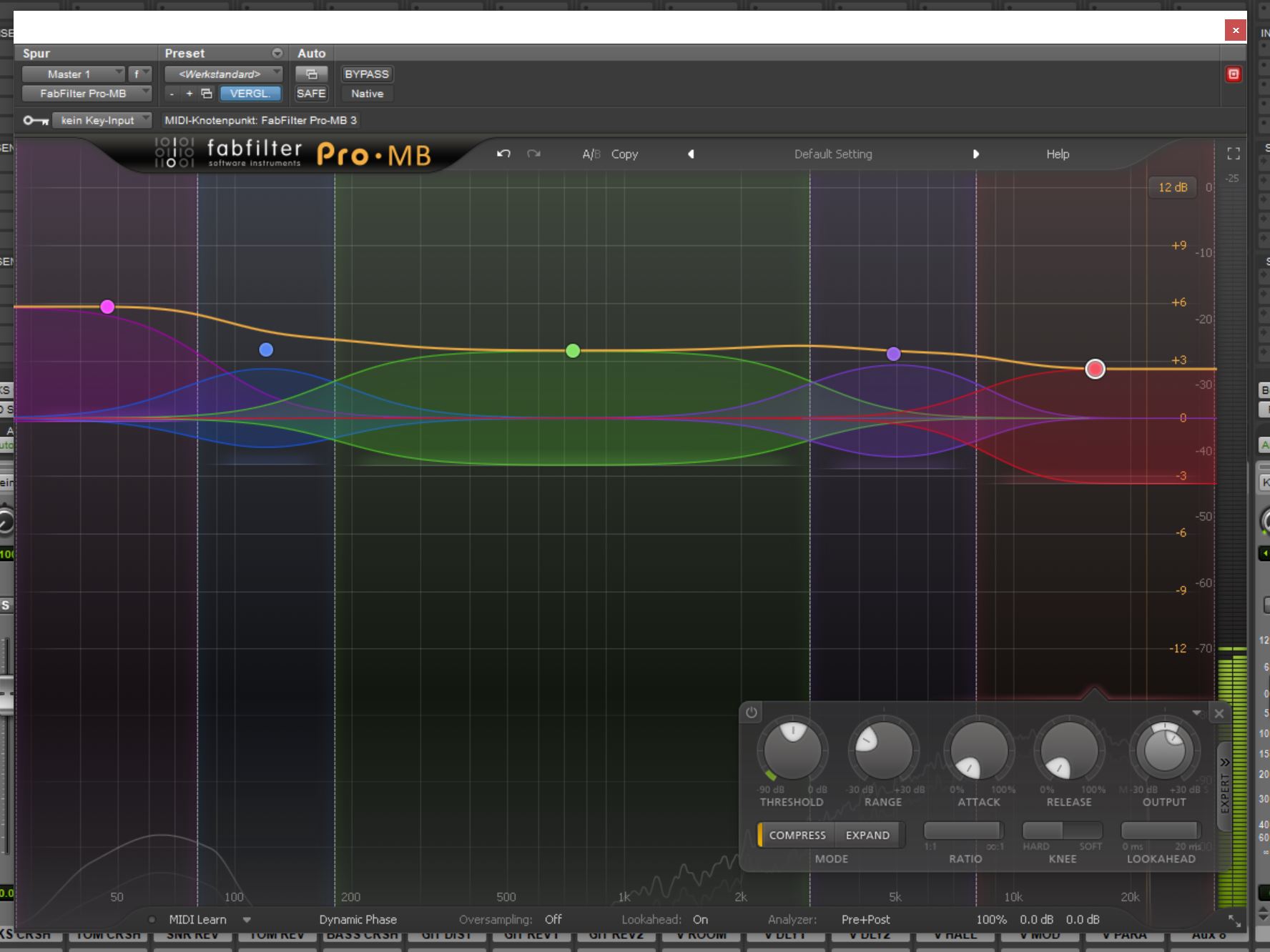Toggle the band power button
Image resolution: width=1270 pixels, height=952 pixels.
pos(751,713)
